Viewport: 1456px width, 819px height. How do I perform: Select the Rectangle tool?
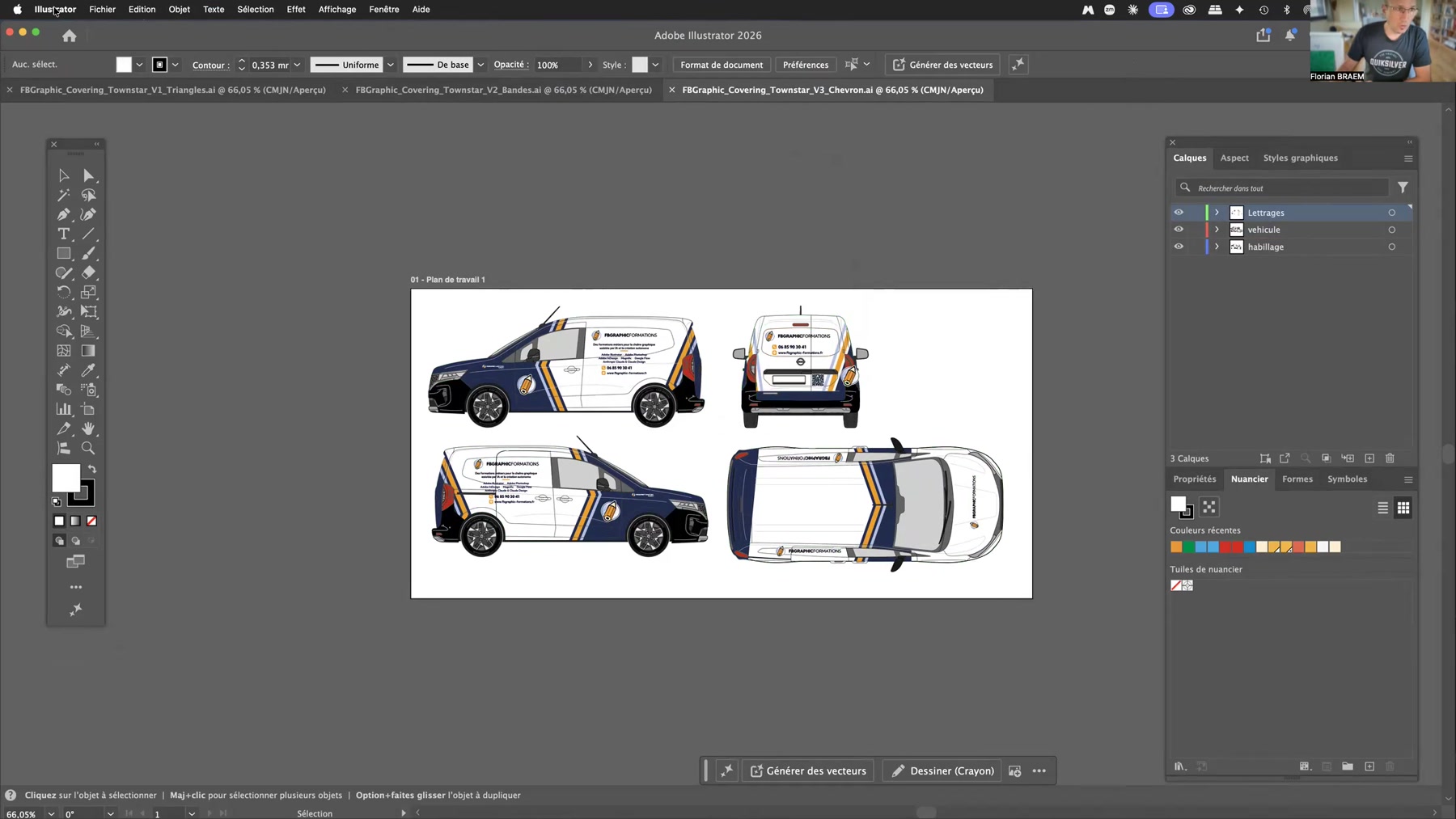63,253
